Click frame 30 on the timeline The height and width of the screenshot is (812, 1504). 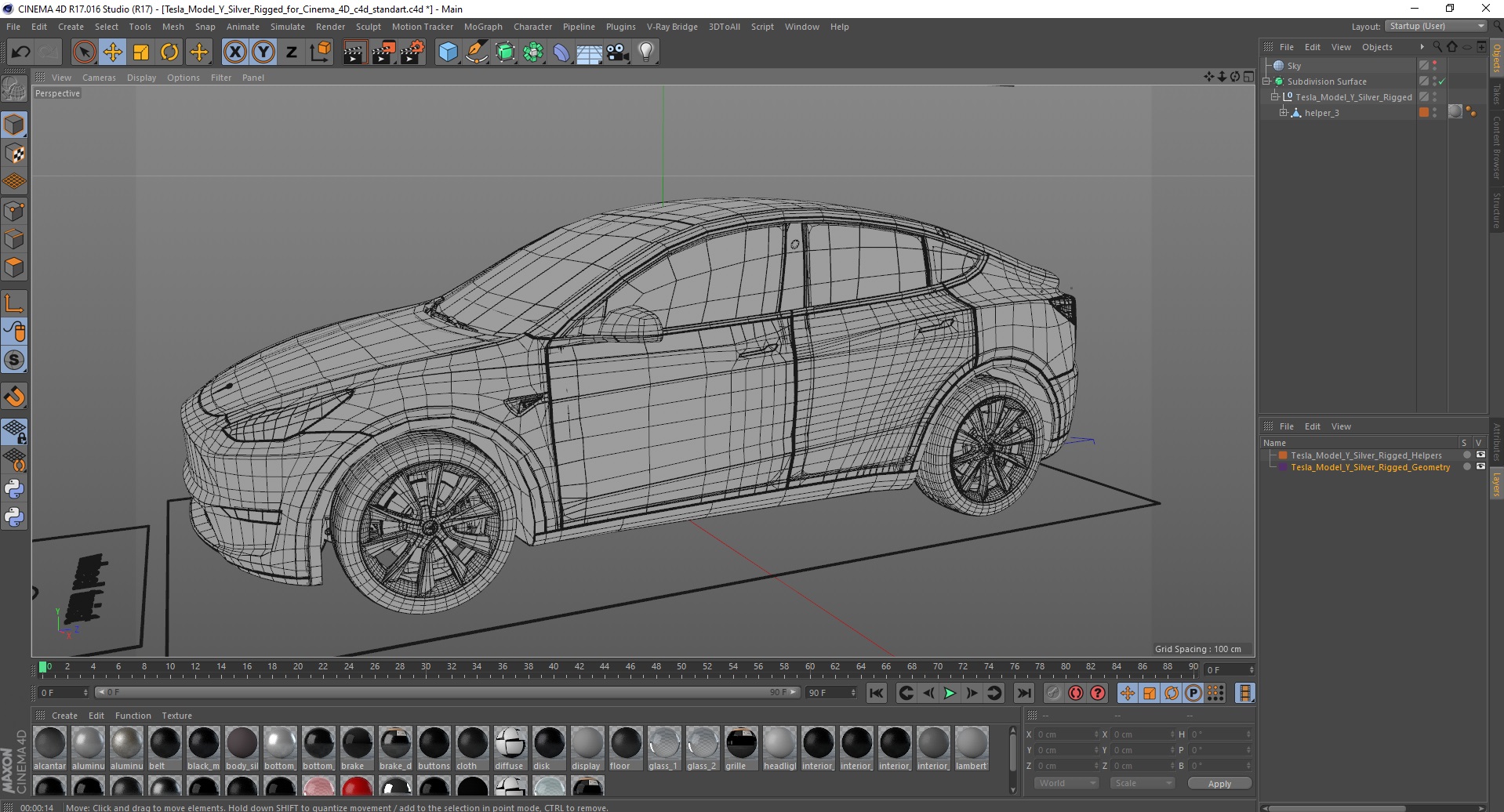pyautogui.click(x=426, y=668)
